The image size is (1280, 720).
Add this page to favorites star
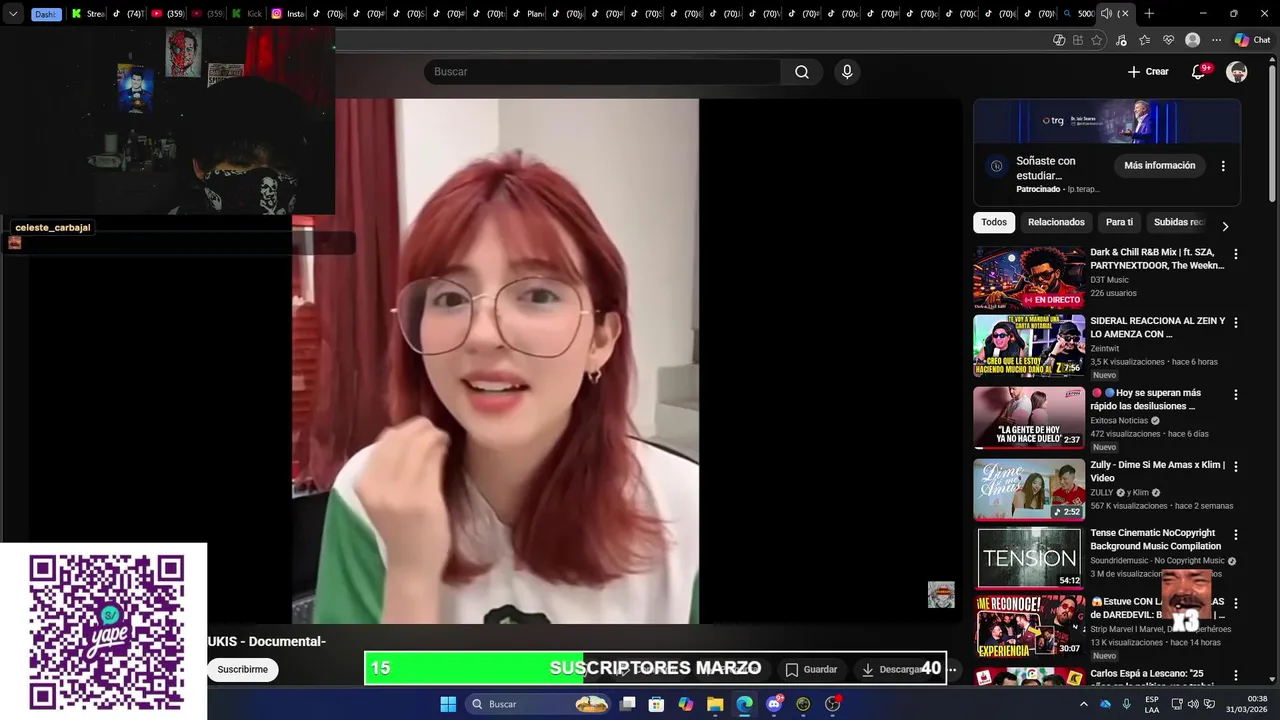(x=1097, y=40)
